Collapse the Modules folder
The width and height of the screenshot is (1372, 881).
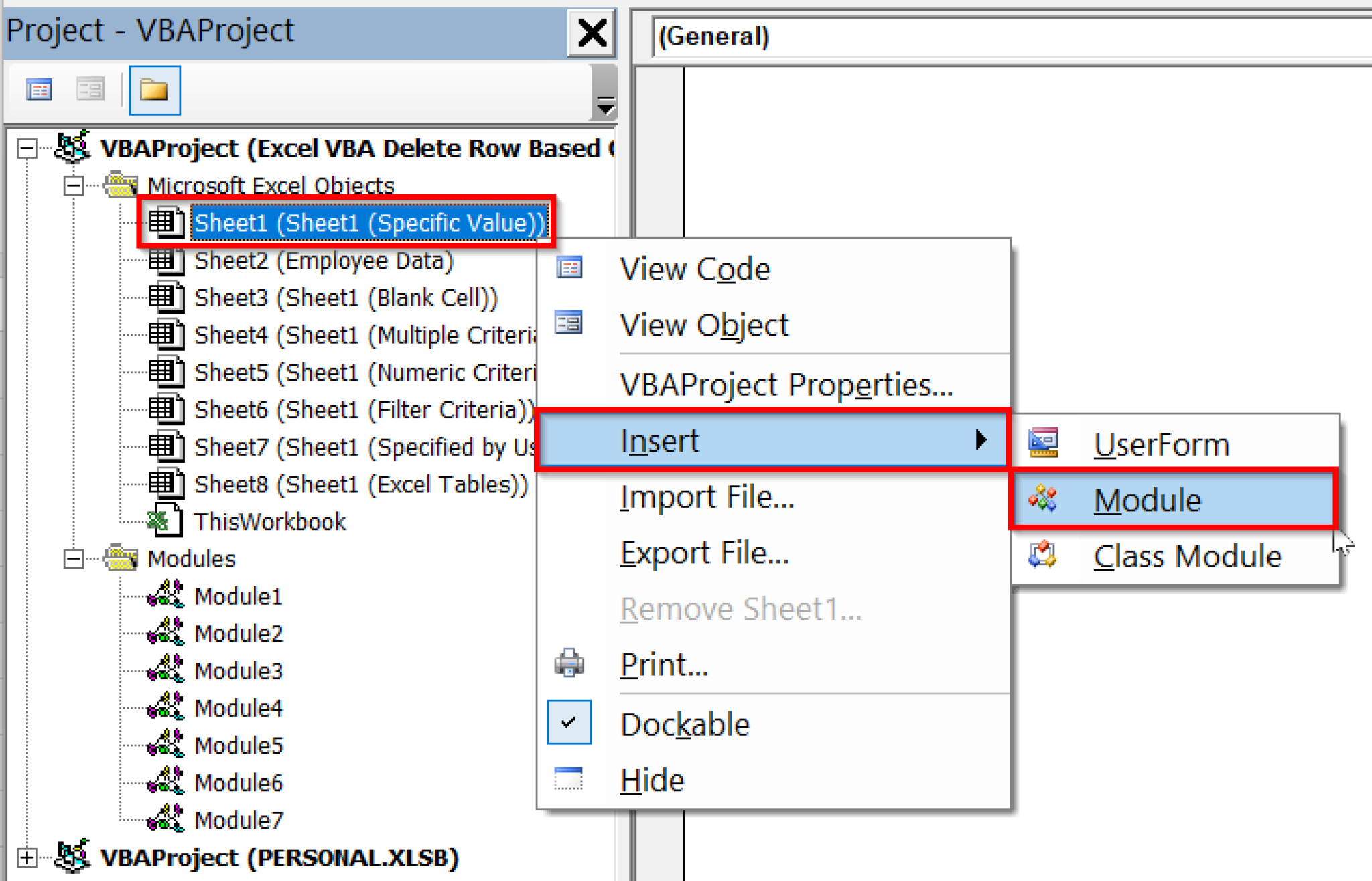coord(74,558)
